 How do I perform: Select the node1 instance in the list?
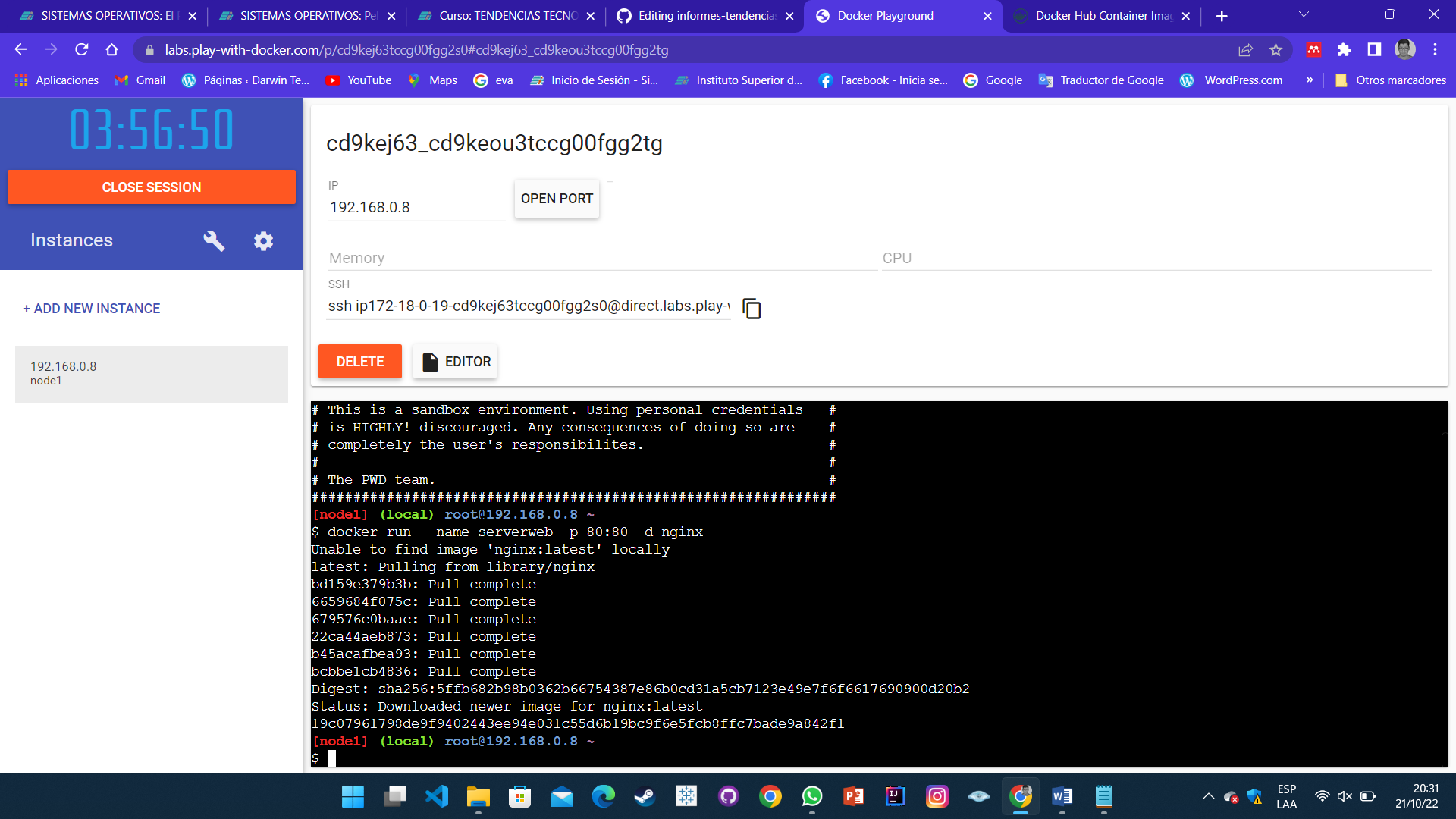[151, 373]
